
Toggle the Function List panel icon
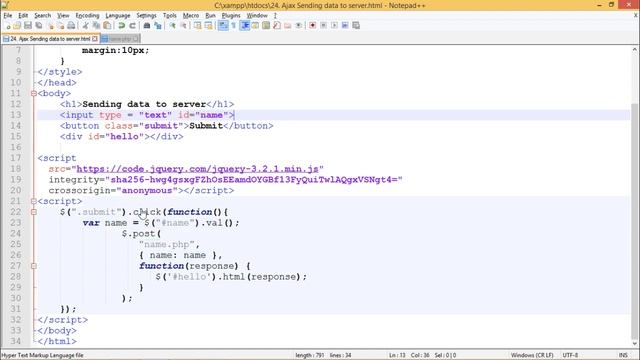(277, 26)
